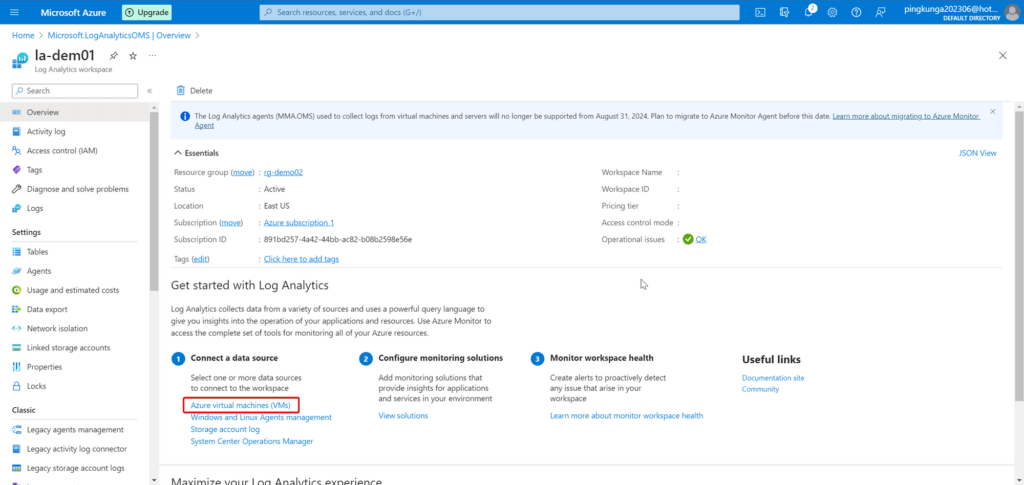Click the Locks padlock icon
The height and width of the screenshot is (485, 1024).
tap(17, 386)
